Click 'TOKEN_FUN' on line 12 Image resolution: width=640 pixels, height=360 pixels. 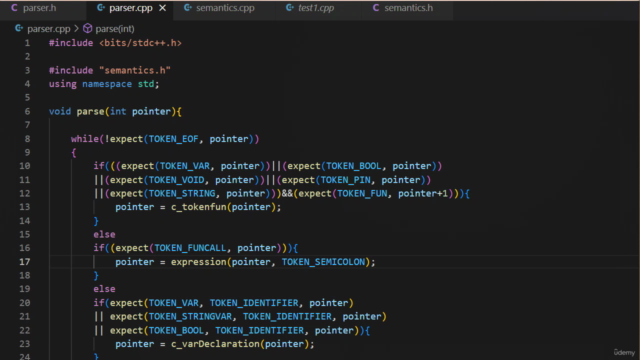pyautogui.click(x=362, y=193)
